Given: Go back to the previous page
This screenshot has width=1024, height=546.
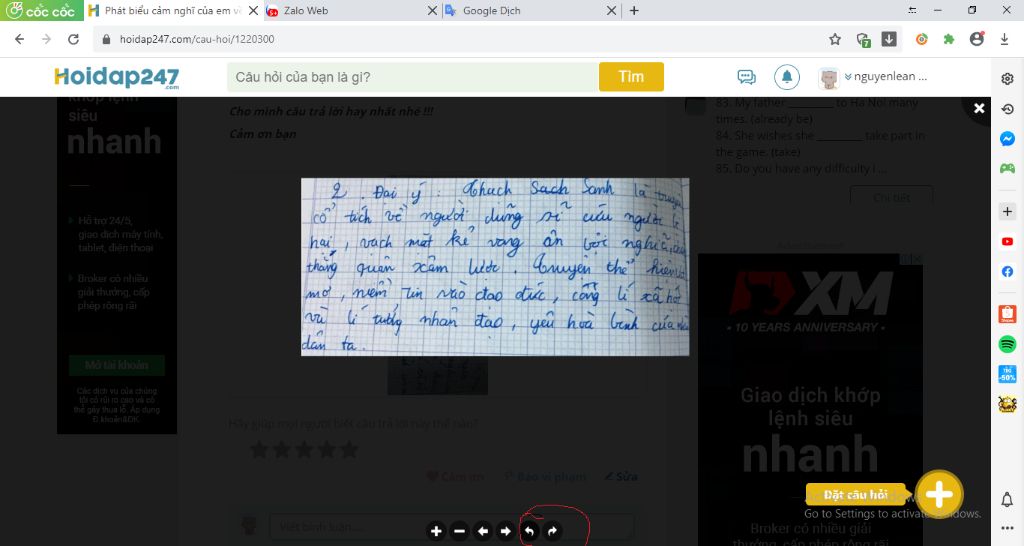Looking at the screenshot, I should (20, 39).
